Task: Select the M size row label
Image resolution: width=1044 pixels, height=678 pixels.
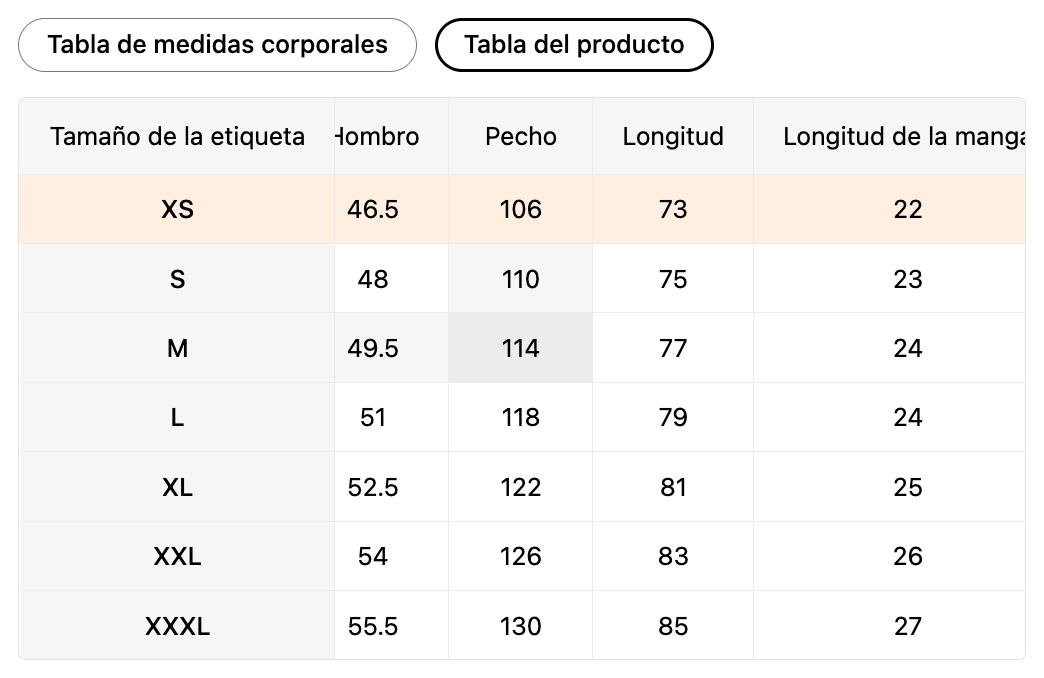Action: click(x=177, y=348)
